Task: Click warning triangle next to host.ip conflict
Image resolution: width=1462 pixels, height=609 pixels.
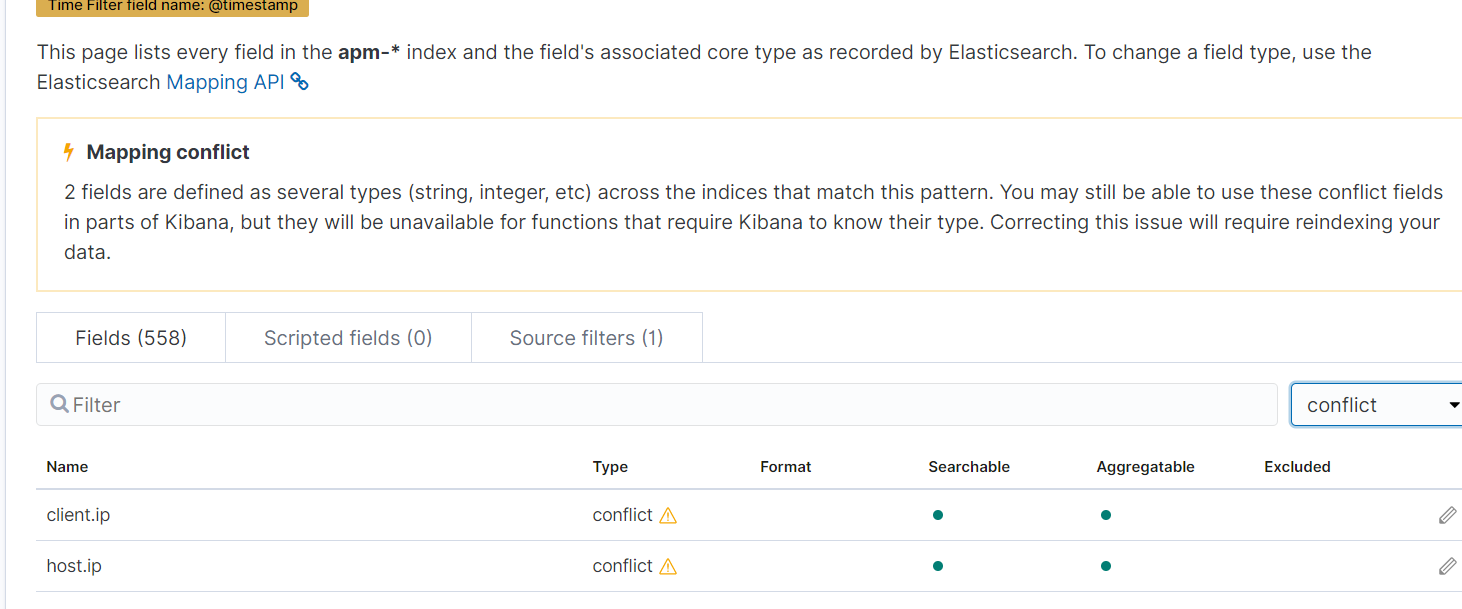Action: click(668, 567)
